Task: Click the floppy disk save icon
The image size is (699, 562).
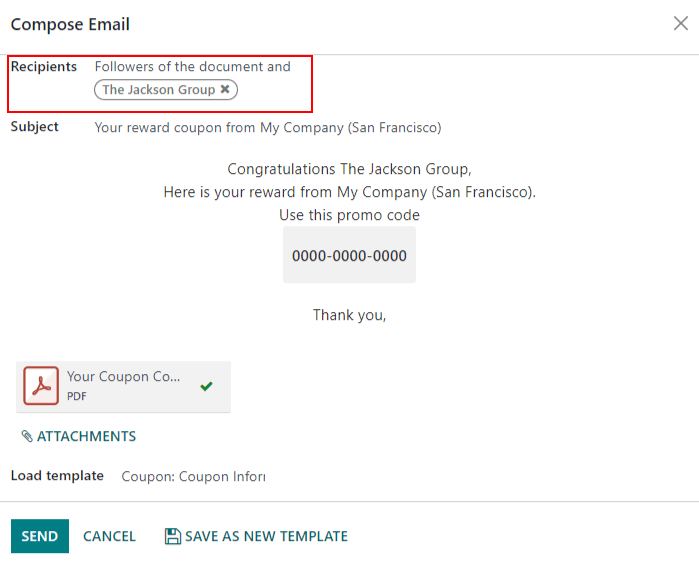Action: (x=172, y=536)
